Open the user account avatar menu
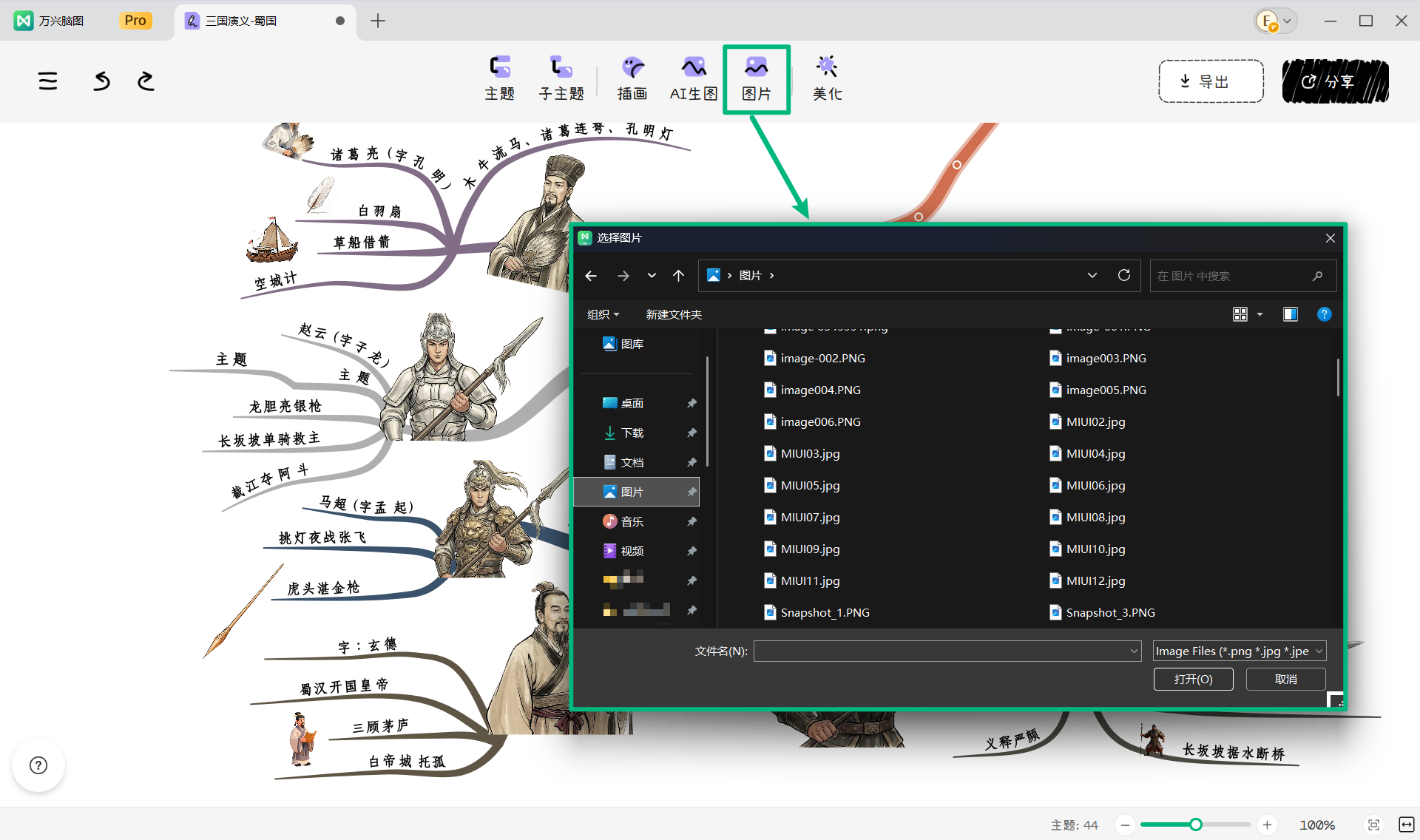Image resolution: width=1420 pixels, height=840 pixels. pos(1276,21)
